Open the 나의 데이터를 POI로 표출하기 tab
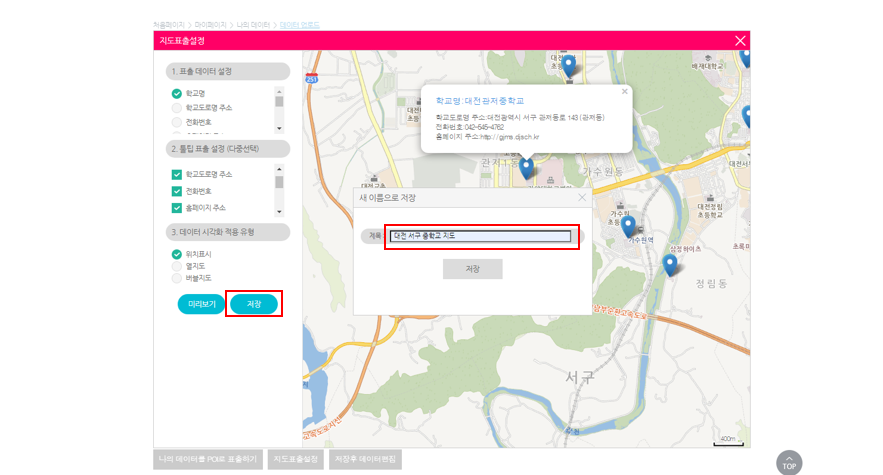 pyautogui.click(x=208, y=459)
